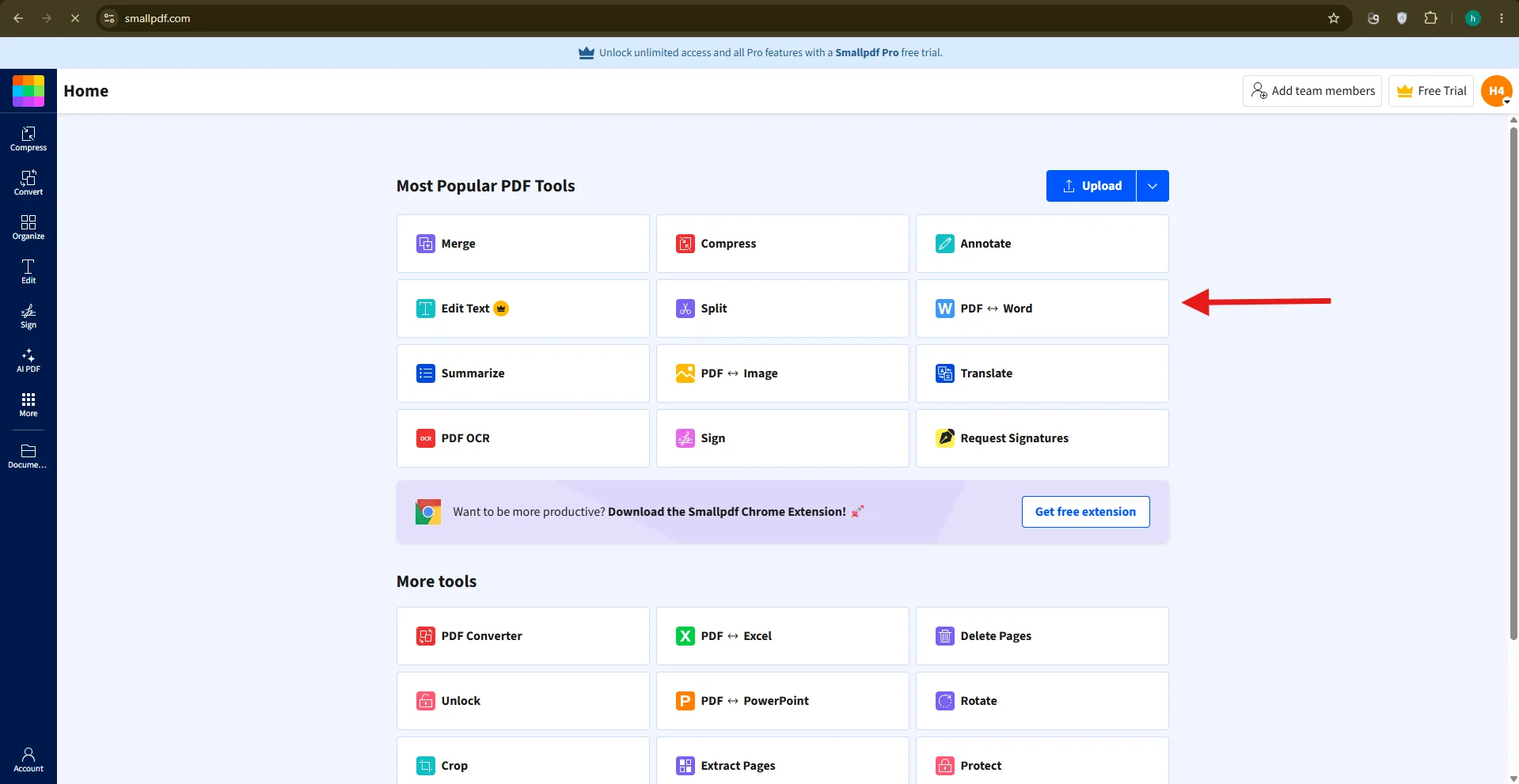This screenshot has width=1519, height=784.
Task: Click Get free extension
Action: click(x=1086, y=512)
